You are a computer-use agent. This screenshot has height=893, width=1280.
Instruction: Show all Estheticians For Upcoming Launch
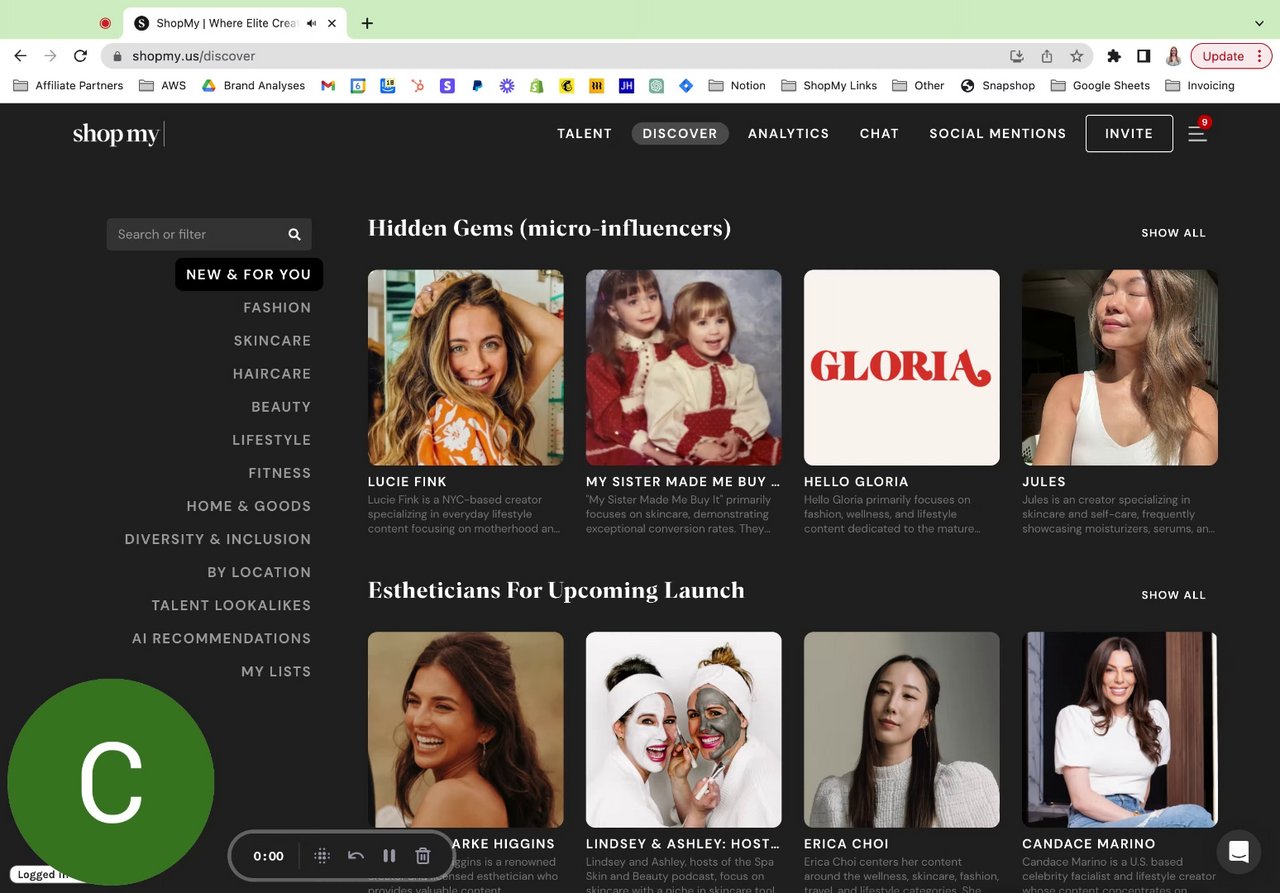1173,595
